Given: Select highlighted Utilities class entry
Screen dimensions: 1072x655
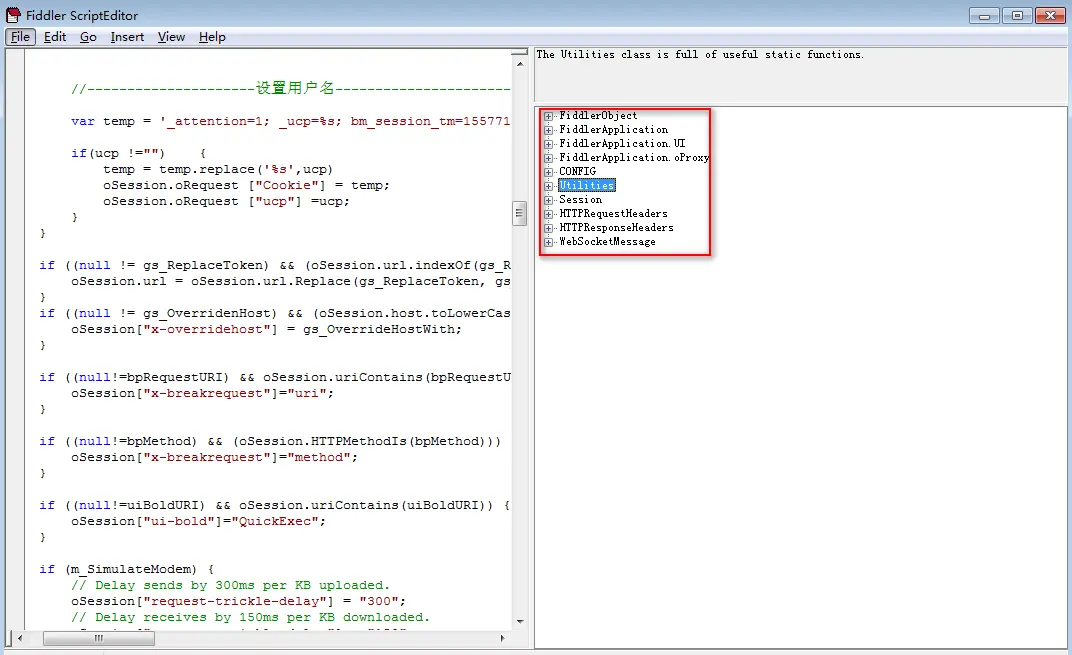Looking at the screenshot, I should [587, 185].
